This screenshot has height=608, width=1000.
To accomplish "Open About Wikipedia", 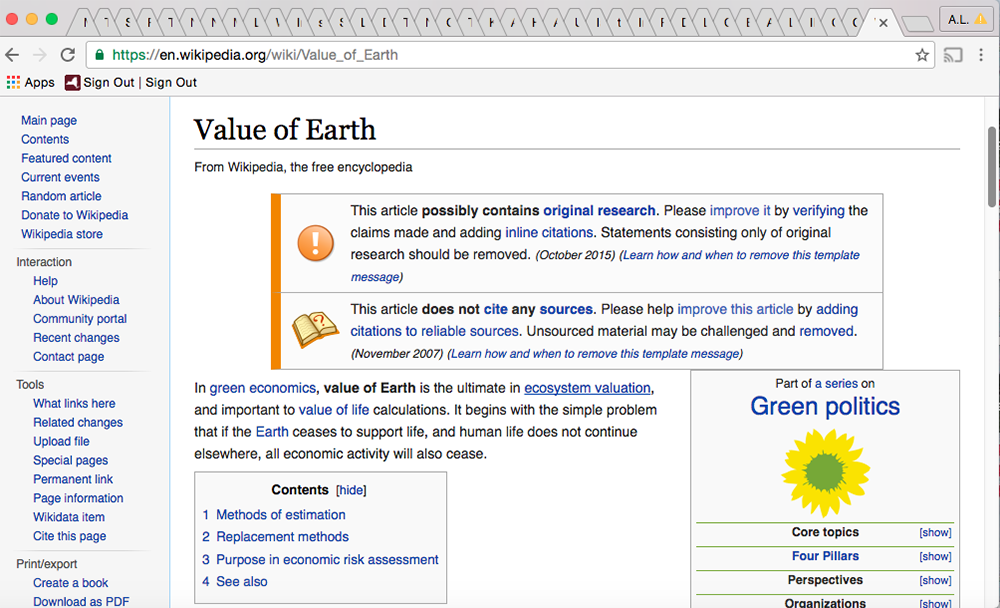I will point(76,300).
